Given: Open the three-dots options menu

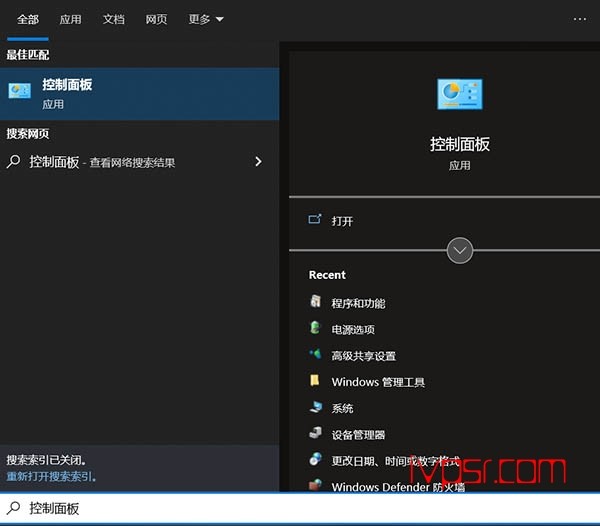Looking at the screenshot, I should point(579,19).
